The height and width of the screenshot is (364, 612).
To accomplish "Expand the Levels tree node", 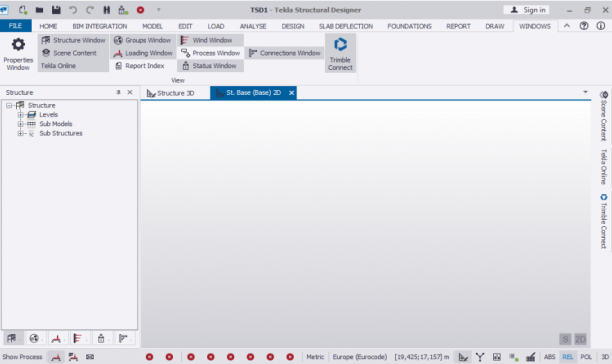I will pos(20,115).
